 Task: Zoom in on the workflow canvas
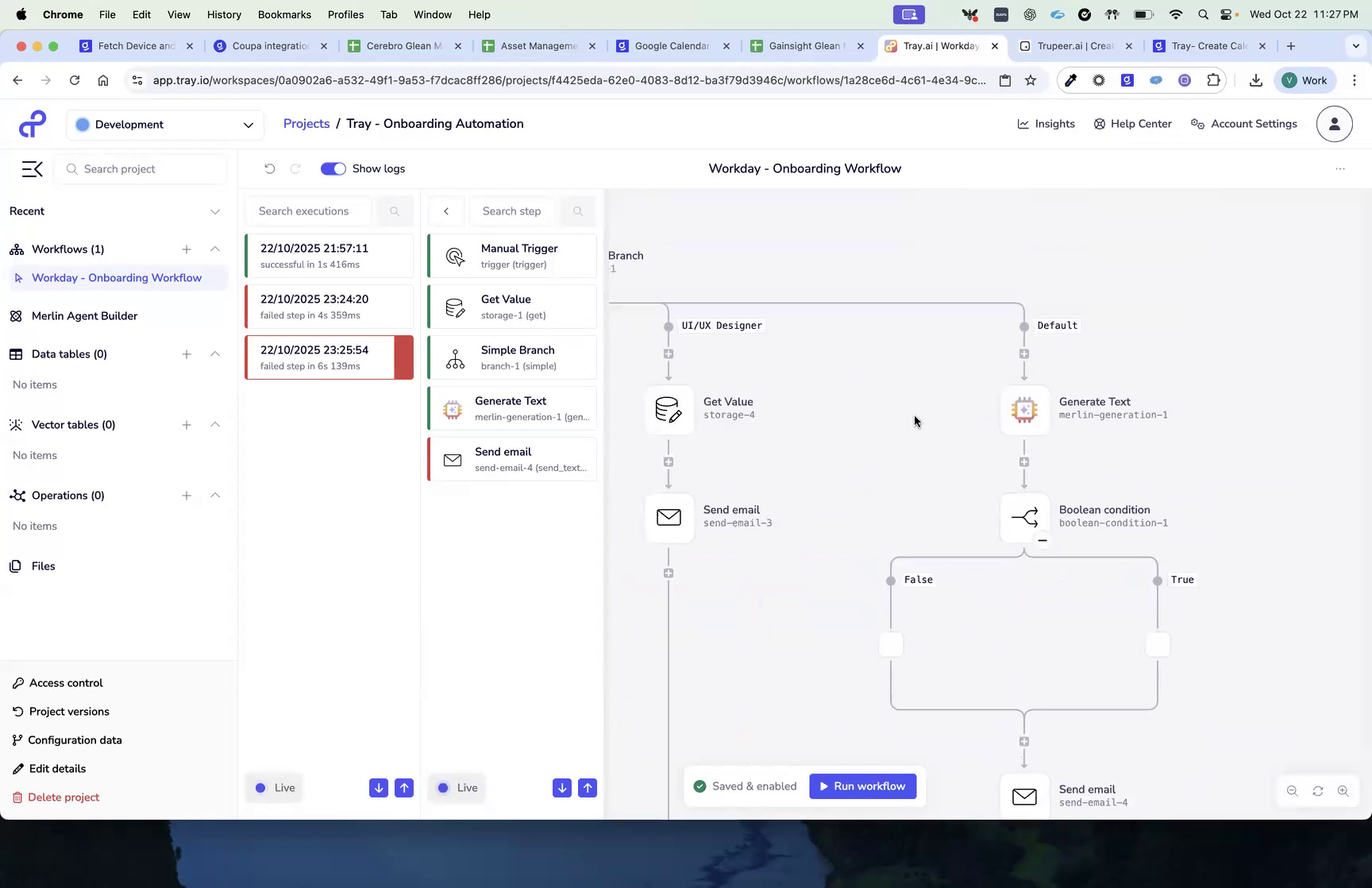(x=1344, y=791)
